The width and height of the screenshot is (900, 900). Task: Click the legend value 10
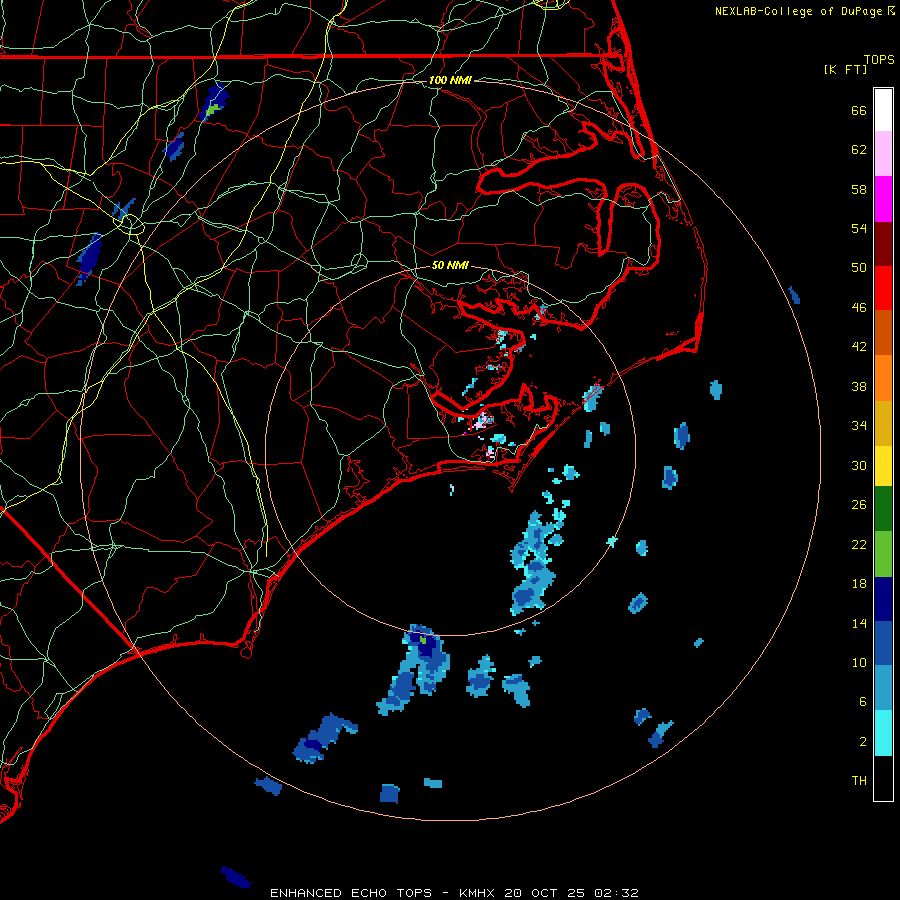859,663
